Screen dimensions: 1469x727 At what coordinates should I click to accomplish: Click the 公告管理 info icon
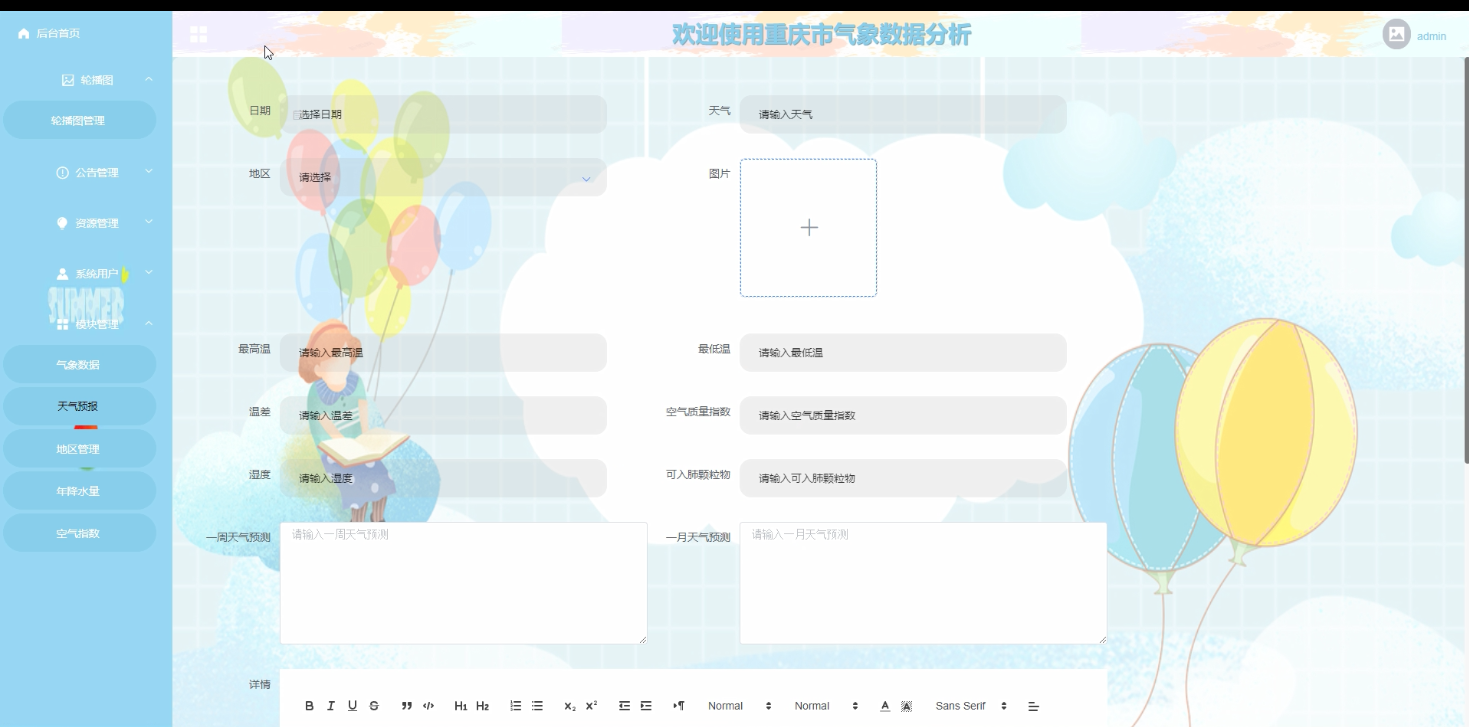(x=63, y=173)
